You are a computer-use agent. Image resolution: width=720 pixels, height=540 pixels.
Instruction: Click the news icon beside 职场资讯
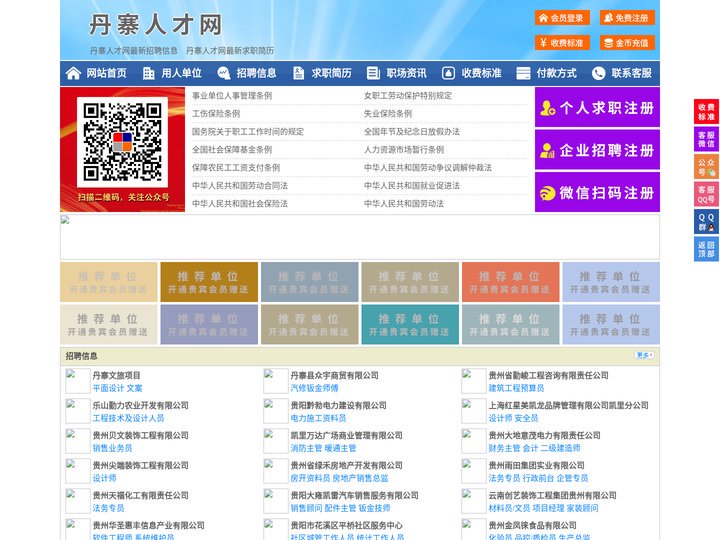(373, 73)
